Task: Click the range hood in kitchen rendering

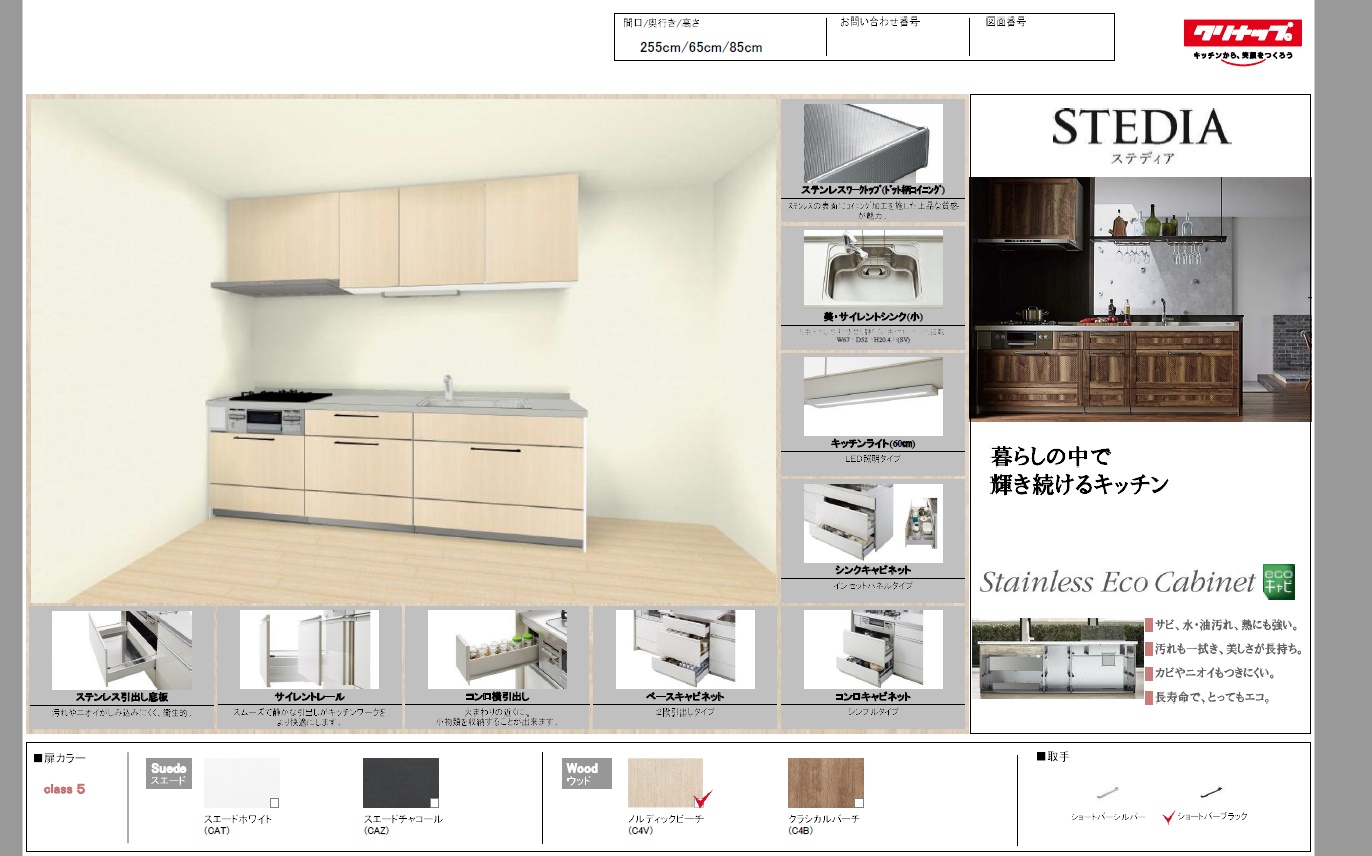Action: (x=281, y=287)
